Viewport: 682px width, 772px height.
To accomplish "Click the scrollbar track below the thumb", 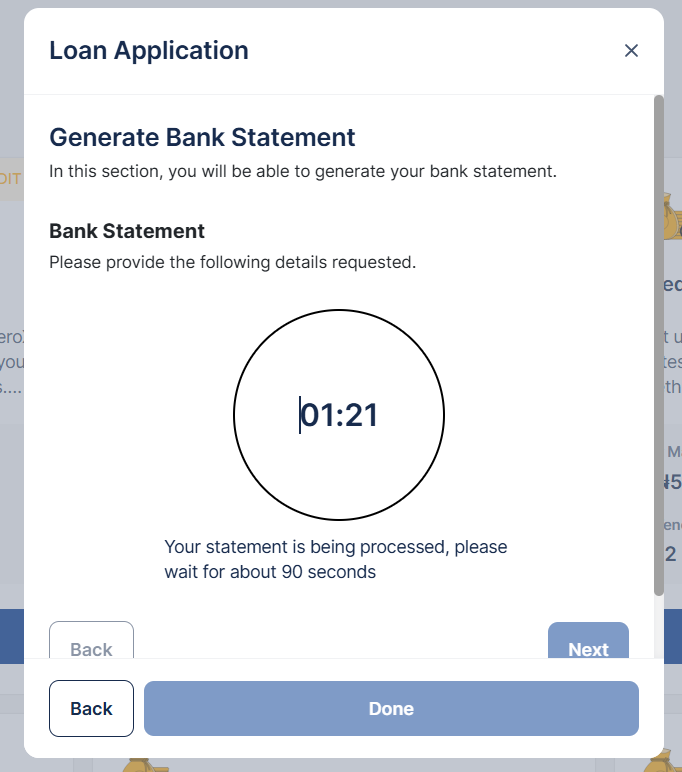I will pos(658,625).
